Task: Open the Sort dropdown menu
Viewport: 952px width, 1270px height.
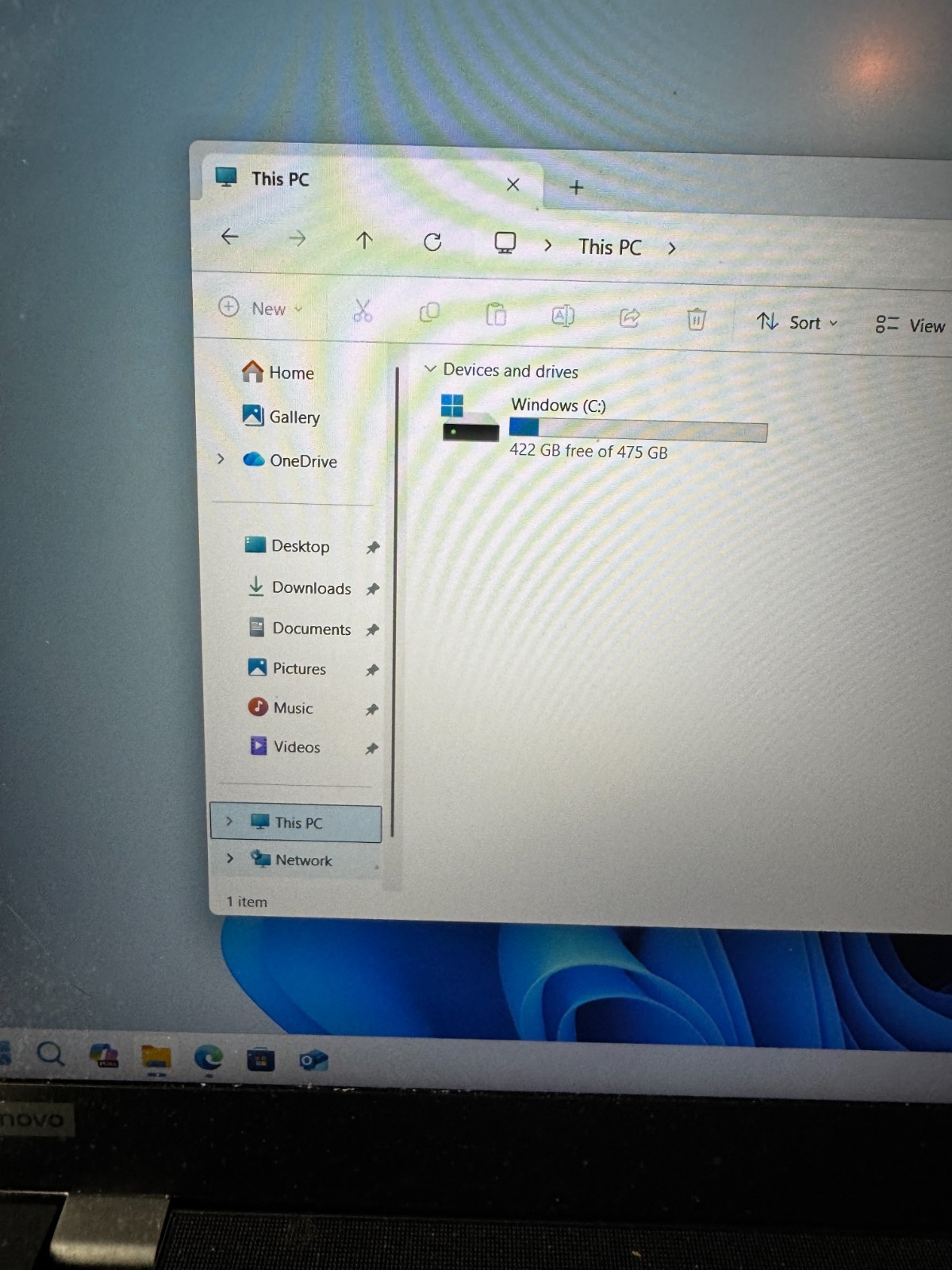Action: [797, 322]
